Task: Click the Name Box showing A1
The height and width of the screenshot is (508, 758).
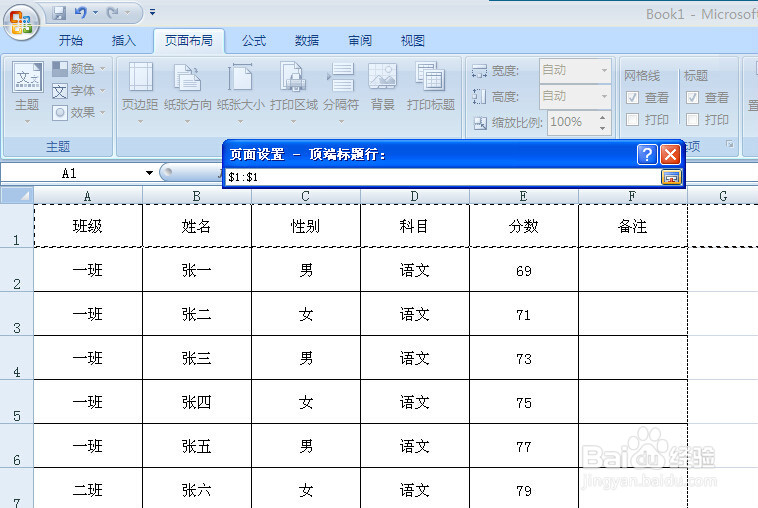Action: pos(71,173)
